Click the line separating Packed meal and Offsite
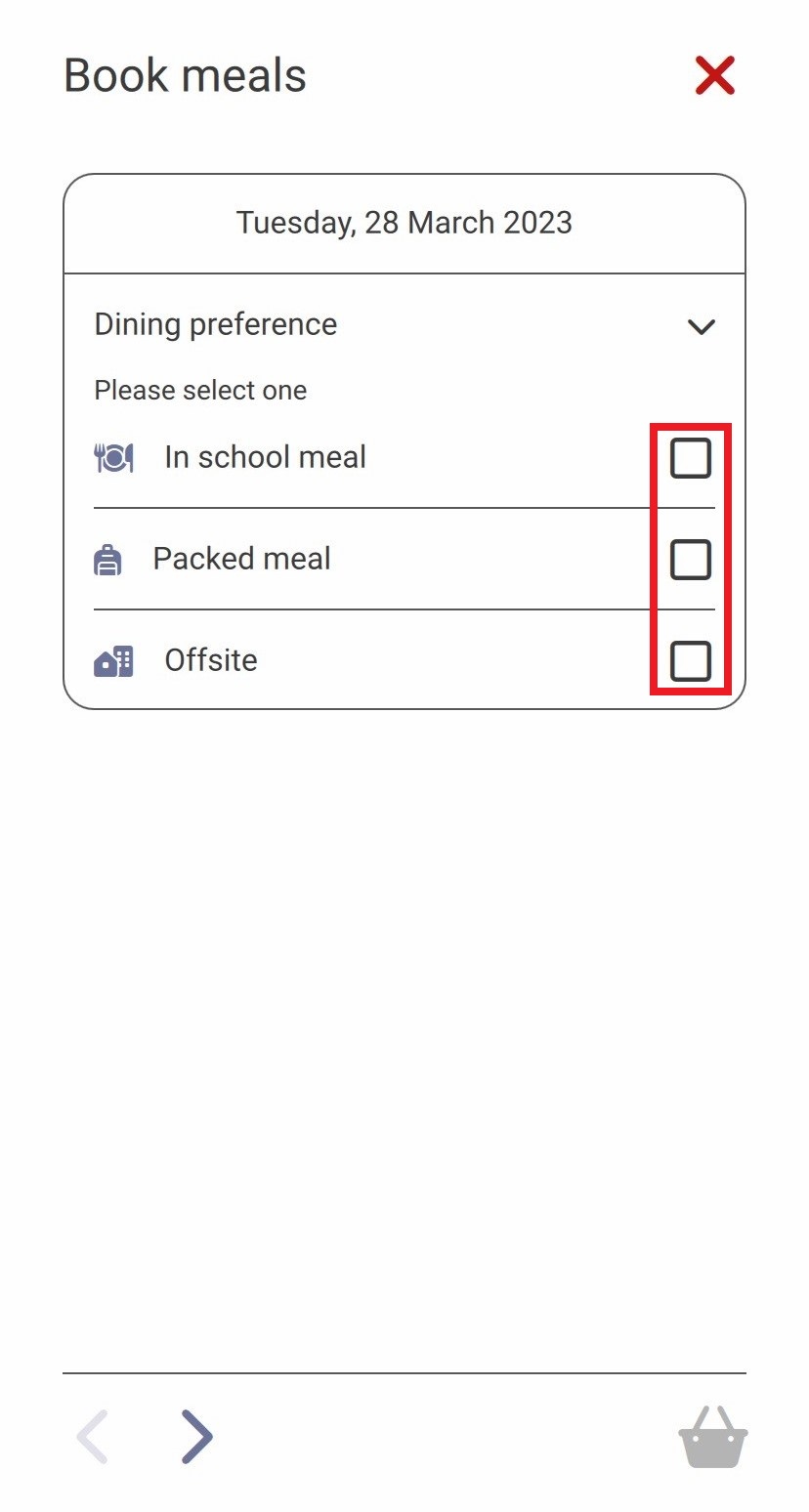The width and height of the screenshot is (809, 1512). click(x=404, y=609)
